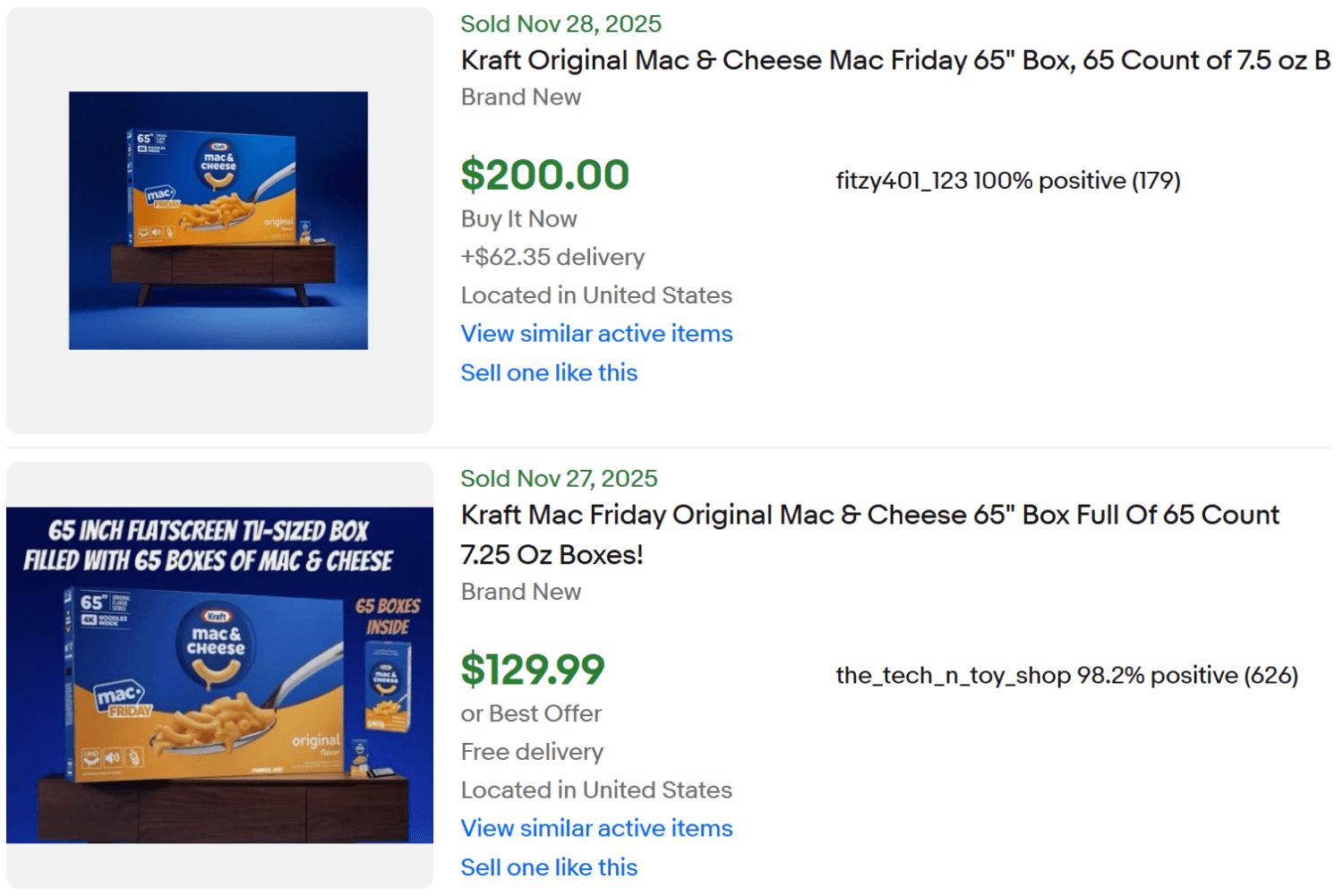Select Sell one like this under the $200 listing
The width and height of the screenshot is (1343, 896).
tap(549, 372)
